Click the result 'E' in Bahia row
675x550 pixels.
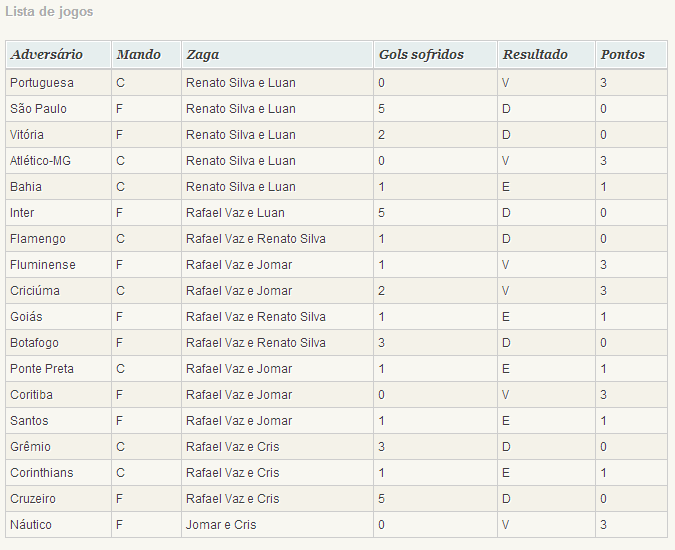[506, 187]
